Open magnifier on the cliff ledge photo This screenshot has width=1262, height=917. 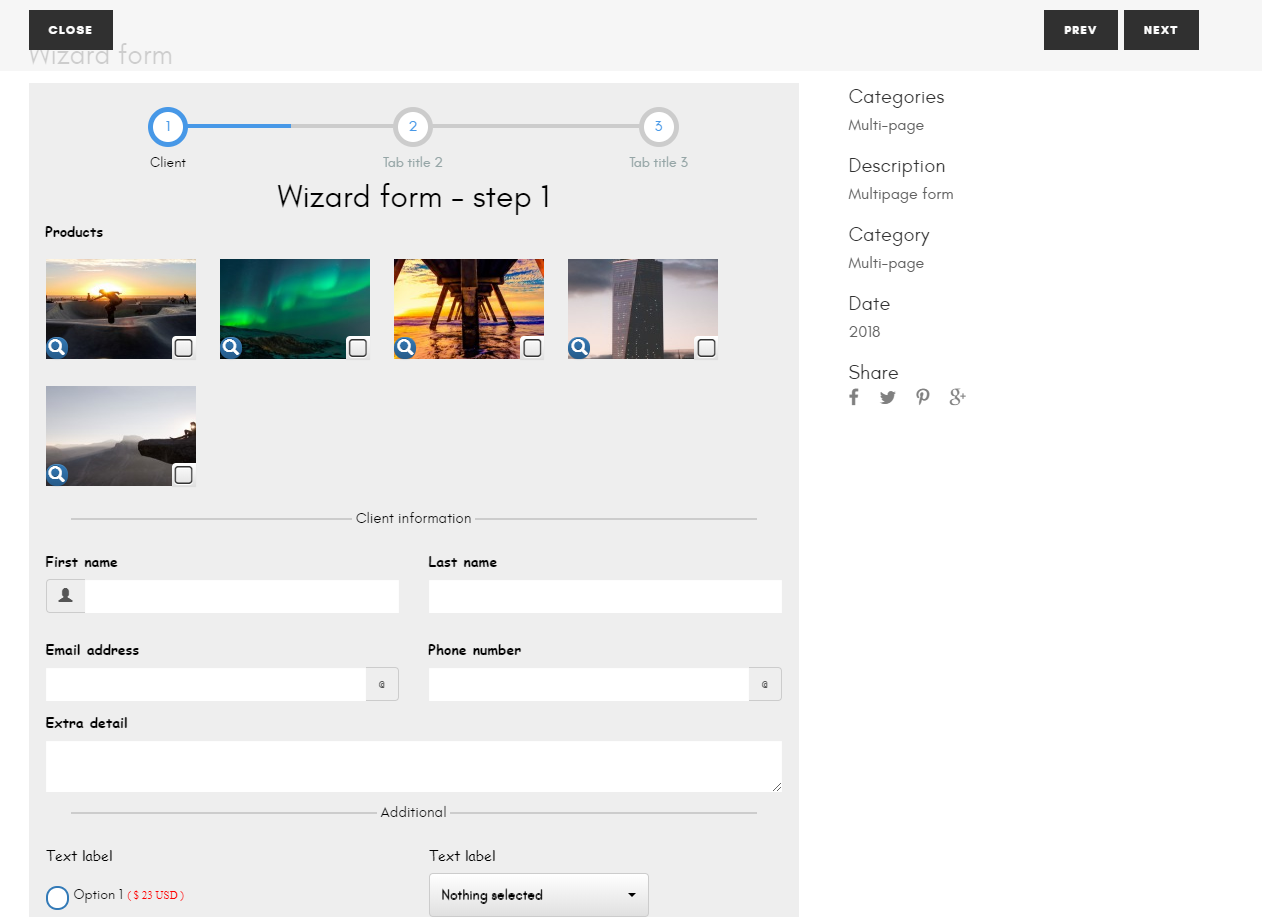coord(56,473)
